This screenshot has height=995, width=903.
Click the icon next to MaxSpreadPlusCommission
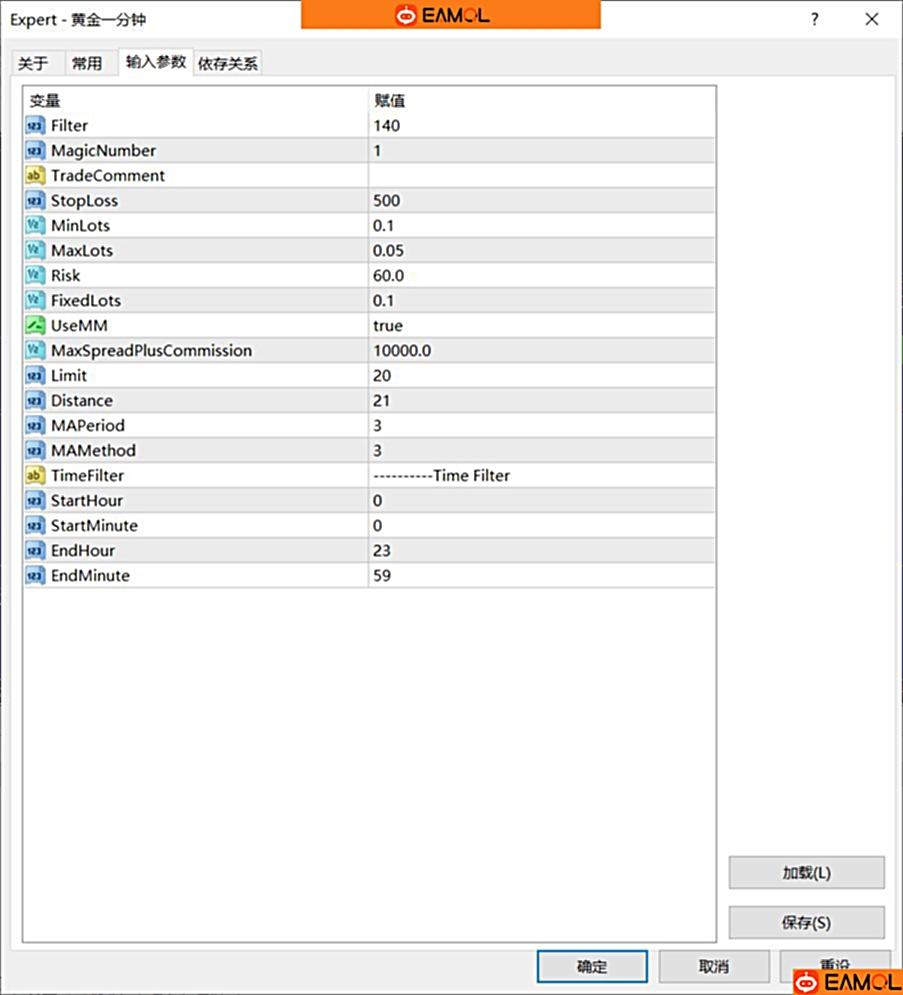[x=35, y=351]
